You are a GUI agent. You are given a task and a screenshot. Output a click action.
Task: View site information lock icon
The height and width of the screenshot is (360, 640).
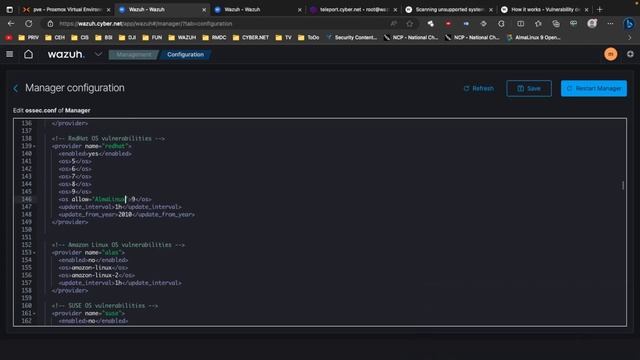pos(50,24)
